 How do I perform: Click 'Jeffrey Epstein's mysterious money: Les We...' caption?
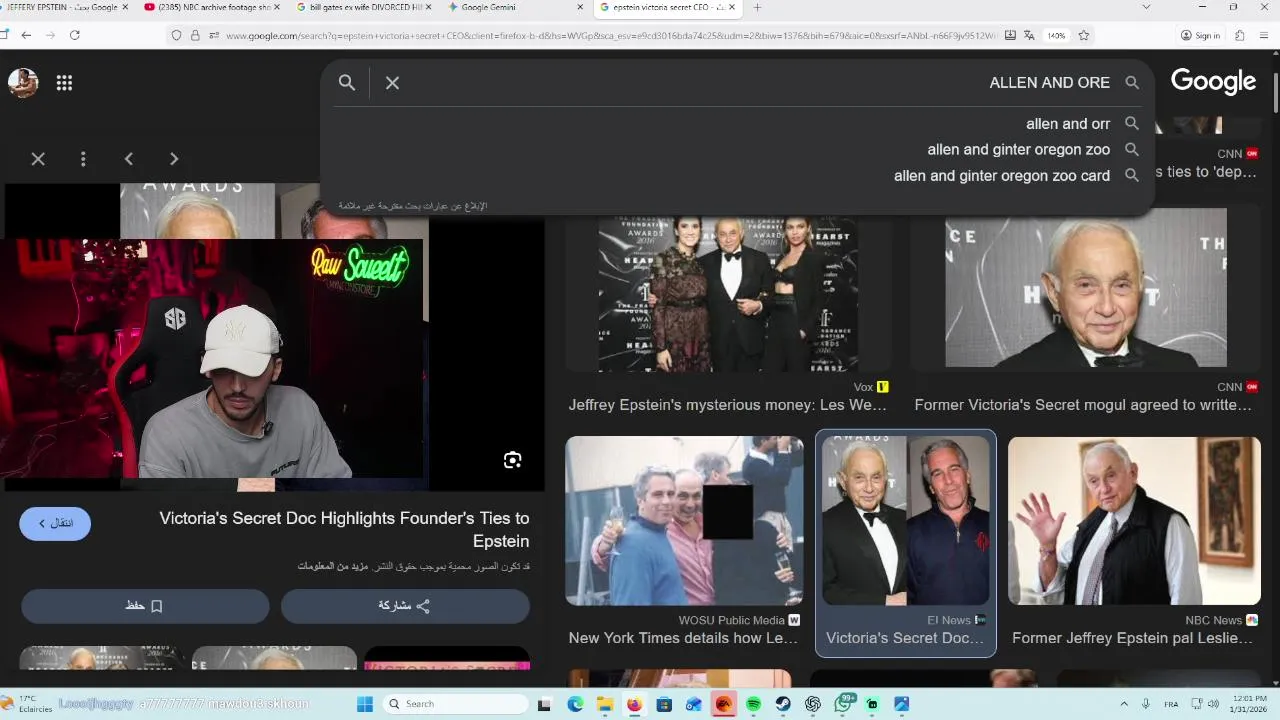pyautogui.click(x=727, y=405)
